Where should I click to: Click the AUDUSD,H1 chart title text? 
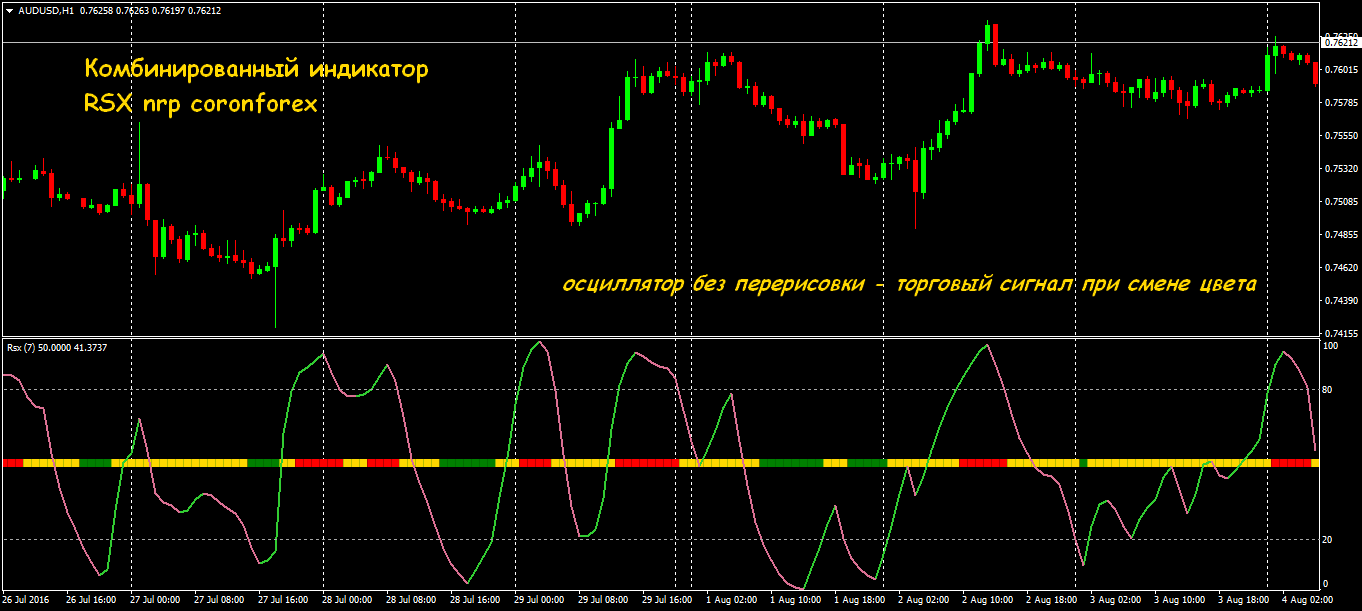click(x=46, y=11)
